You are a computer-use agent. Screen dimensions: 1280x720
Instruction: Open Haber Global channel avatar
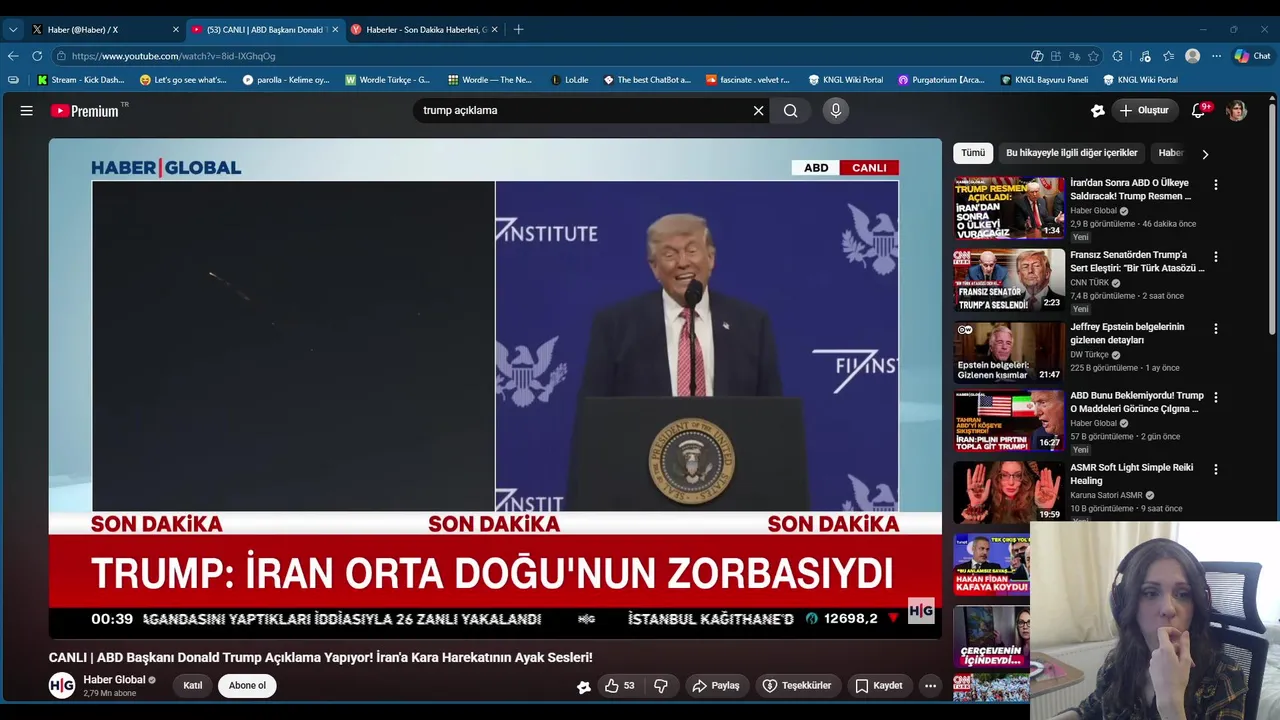coord(62,686)
